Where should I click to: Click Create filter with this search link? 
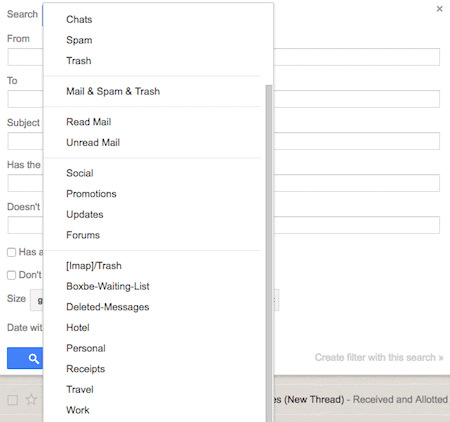pos(379,357)
